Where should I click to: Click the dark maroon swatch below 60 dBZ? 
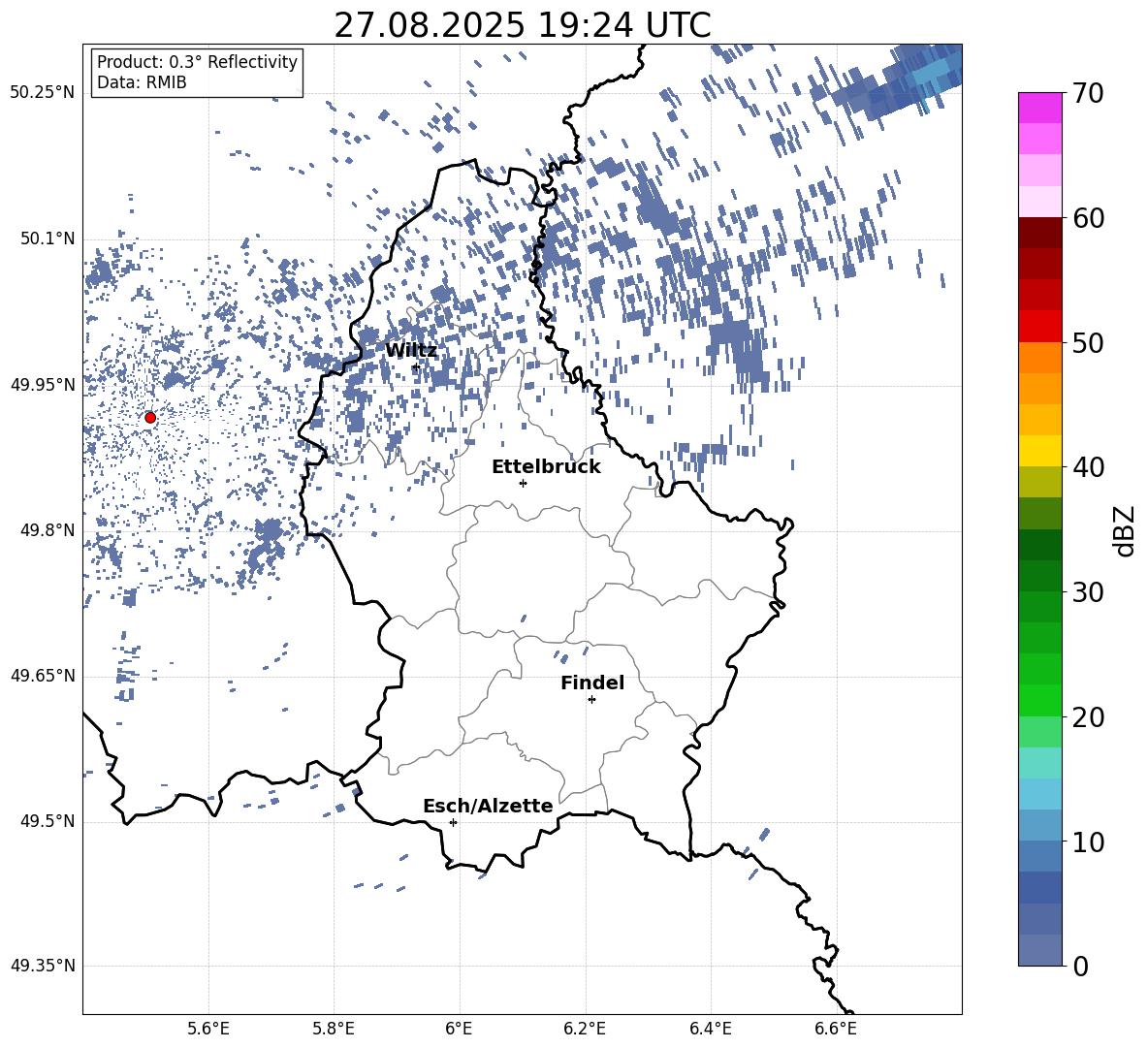1039,233
